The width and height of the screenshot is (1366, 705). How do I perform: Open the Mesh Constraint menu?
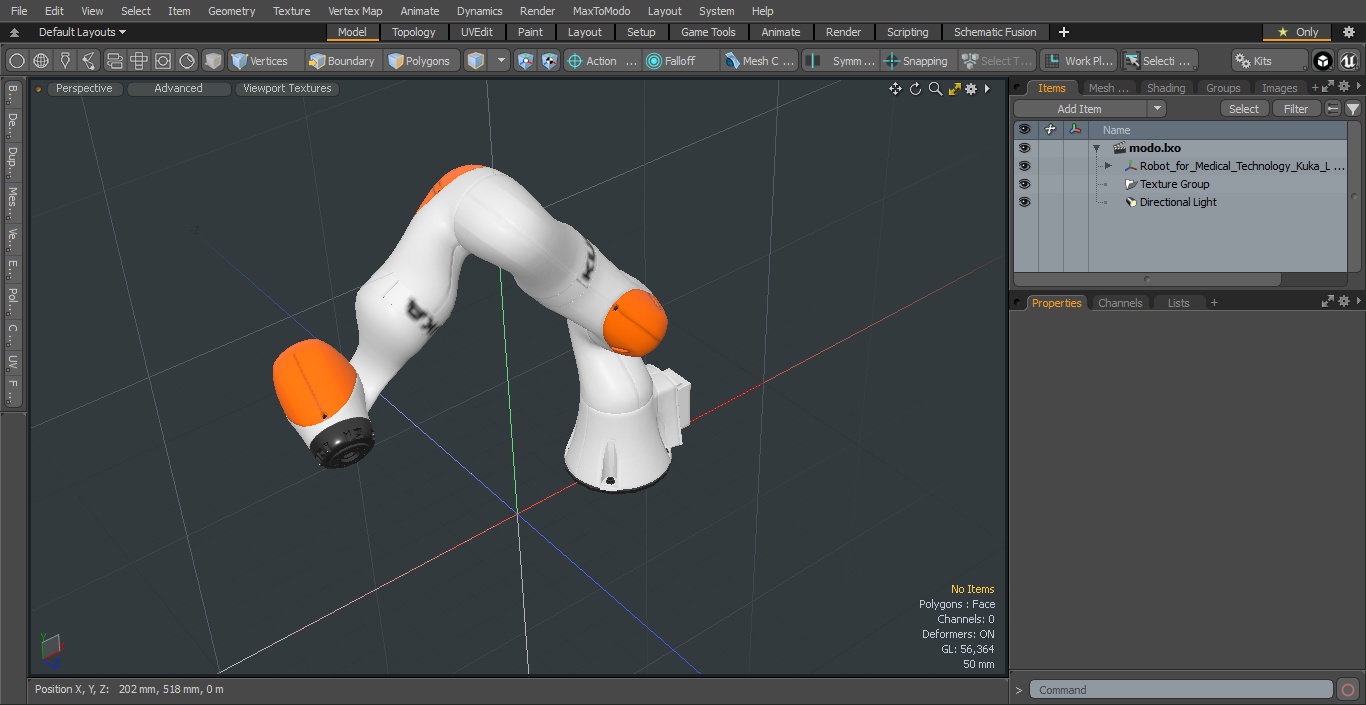(760, 61)
